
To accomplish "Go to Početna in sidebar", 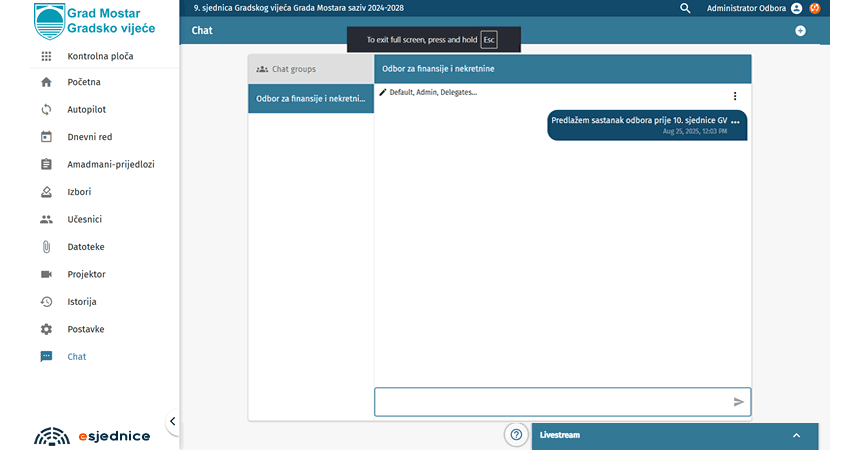I will tap(84, 82).
